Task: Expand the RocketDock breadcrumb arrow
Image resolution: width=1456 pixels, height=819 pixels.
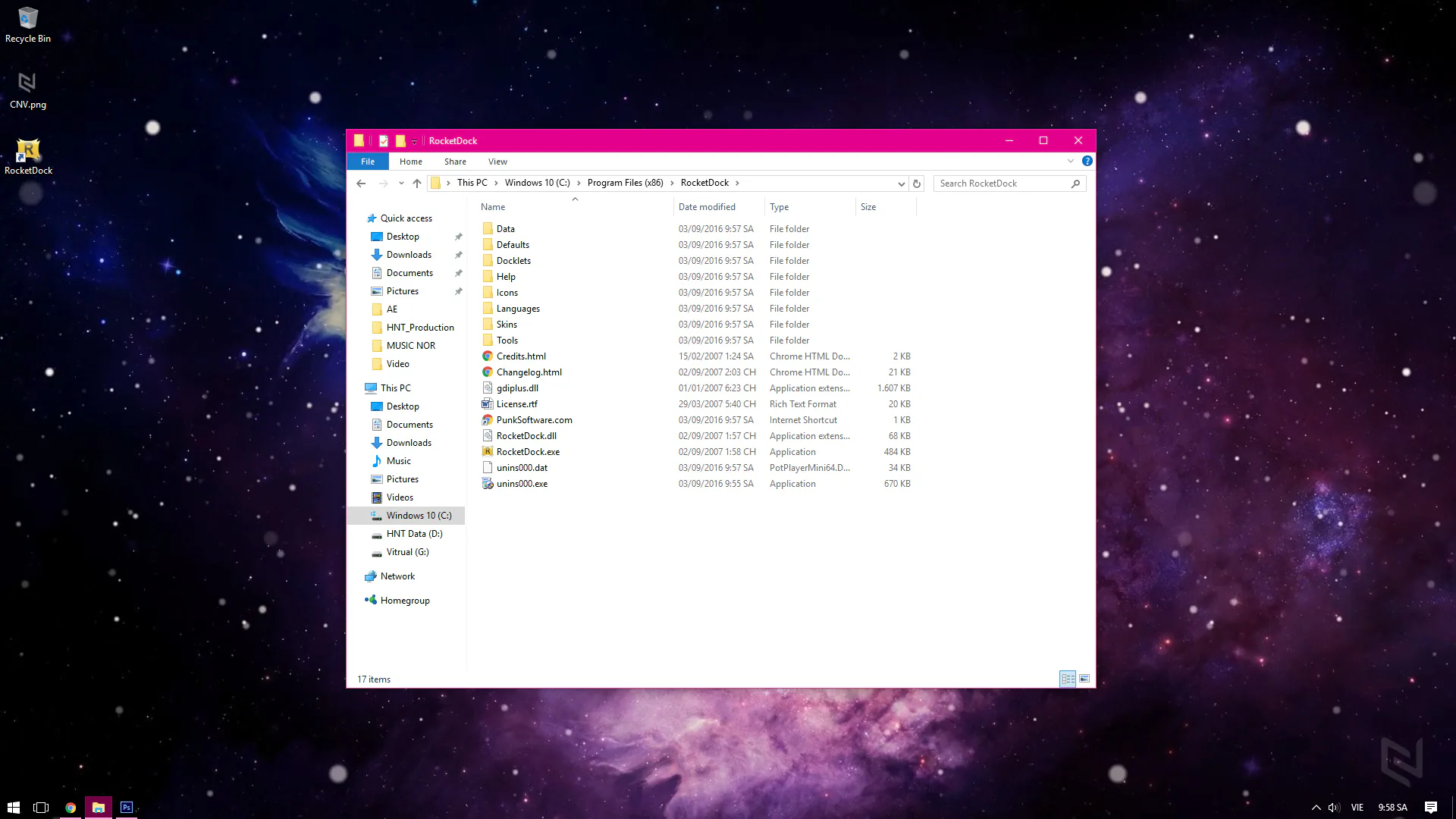Action: [x=737, y=183]
